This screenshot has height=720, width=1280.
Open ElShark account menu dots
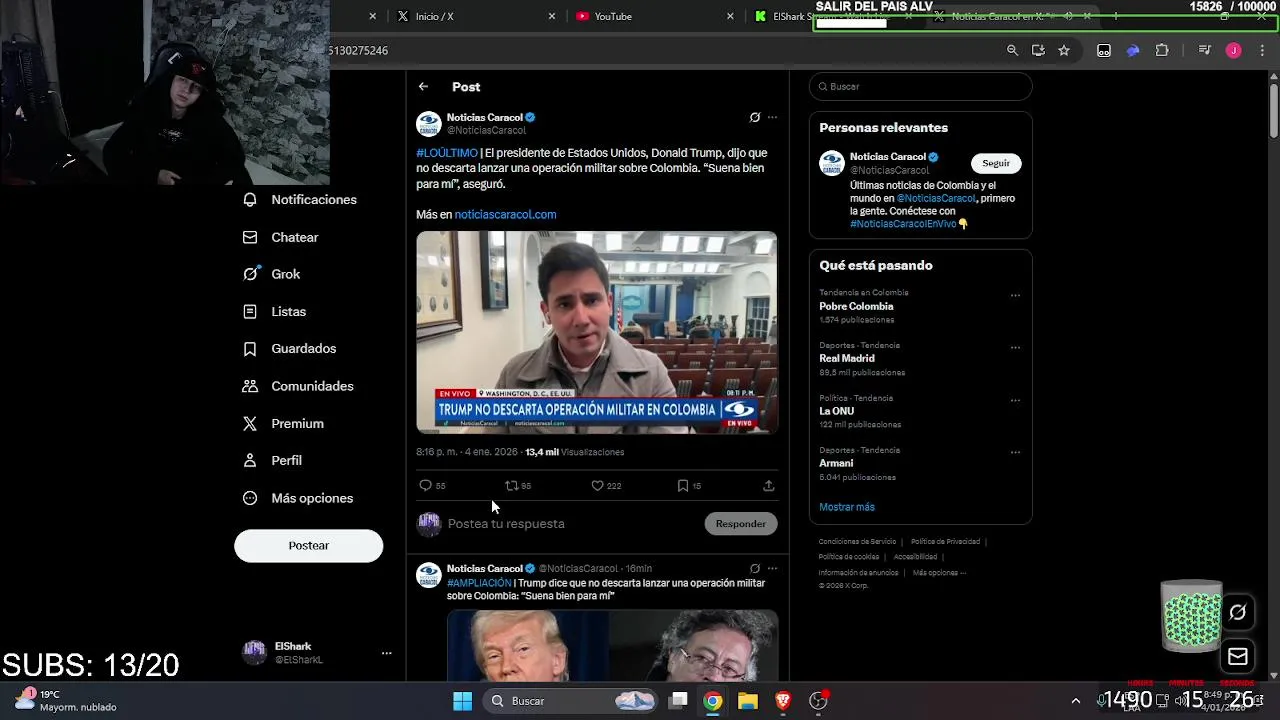coord(386,653)
